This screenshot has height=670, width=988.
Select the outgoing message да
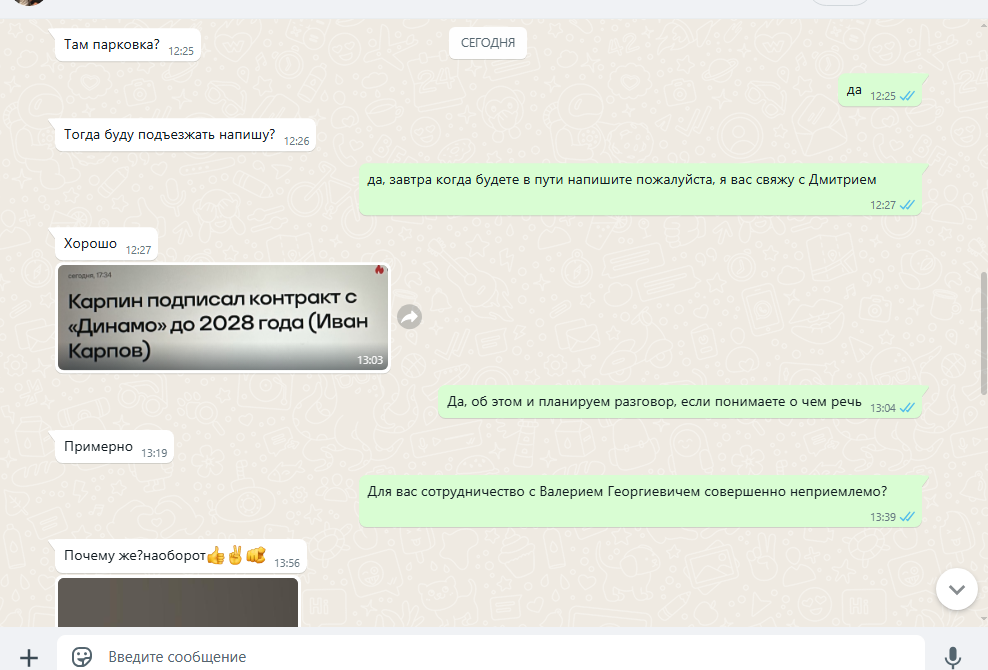click(880, 91)
